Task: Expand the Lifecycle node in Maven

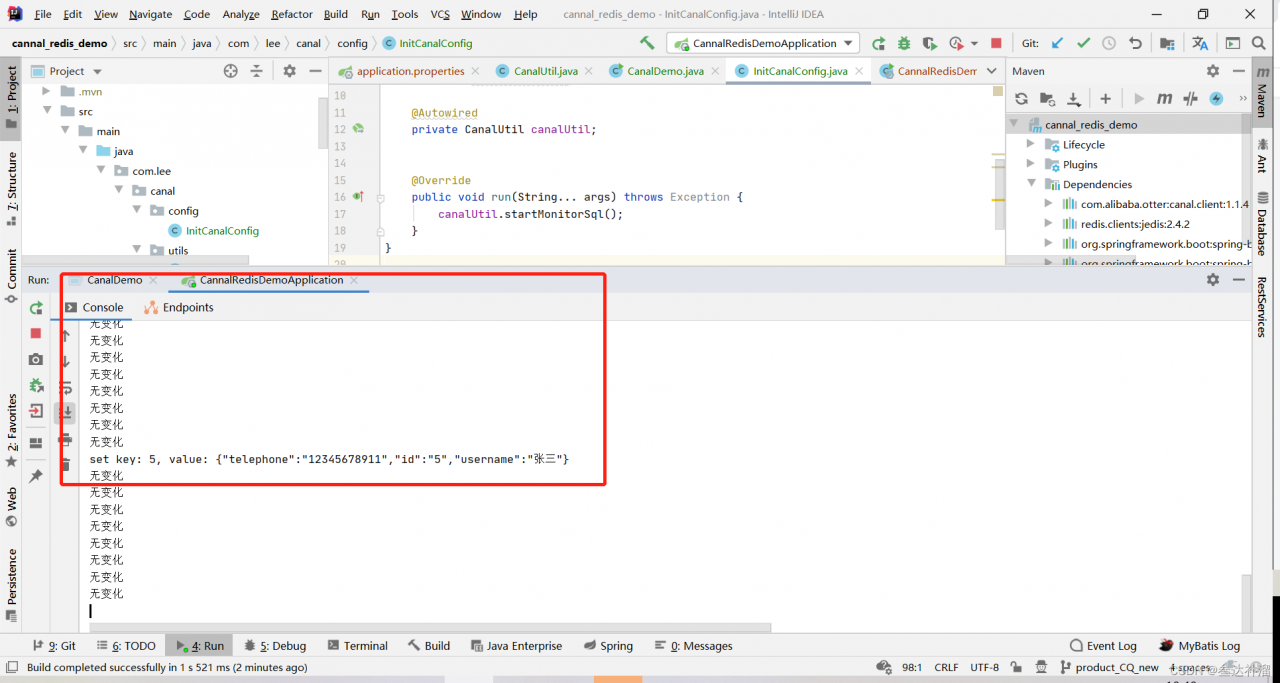Action: click(x=1031, y=144)
